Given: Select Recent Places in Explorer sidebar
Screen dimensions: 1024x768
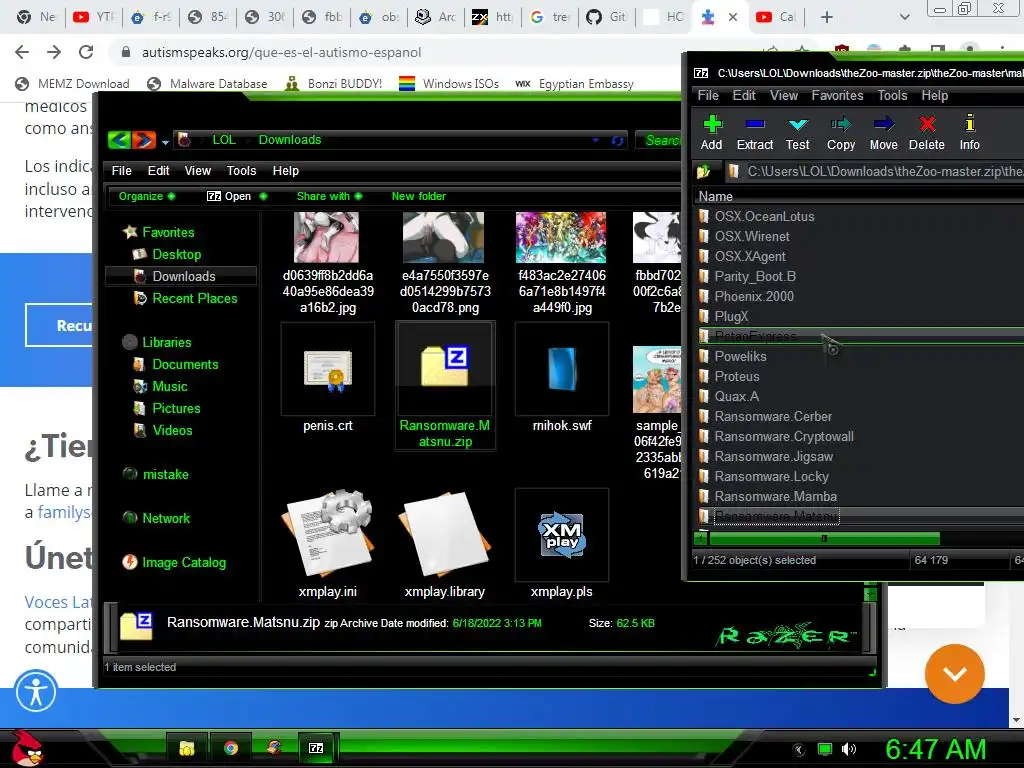Looking at the screenshot, I should 185,298.
